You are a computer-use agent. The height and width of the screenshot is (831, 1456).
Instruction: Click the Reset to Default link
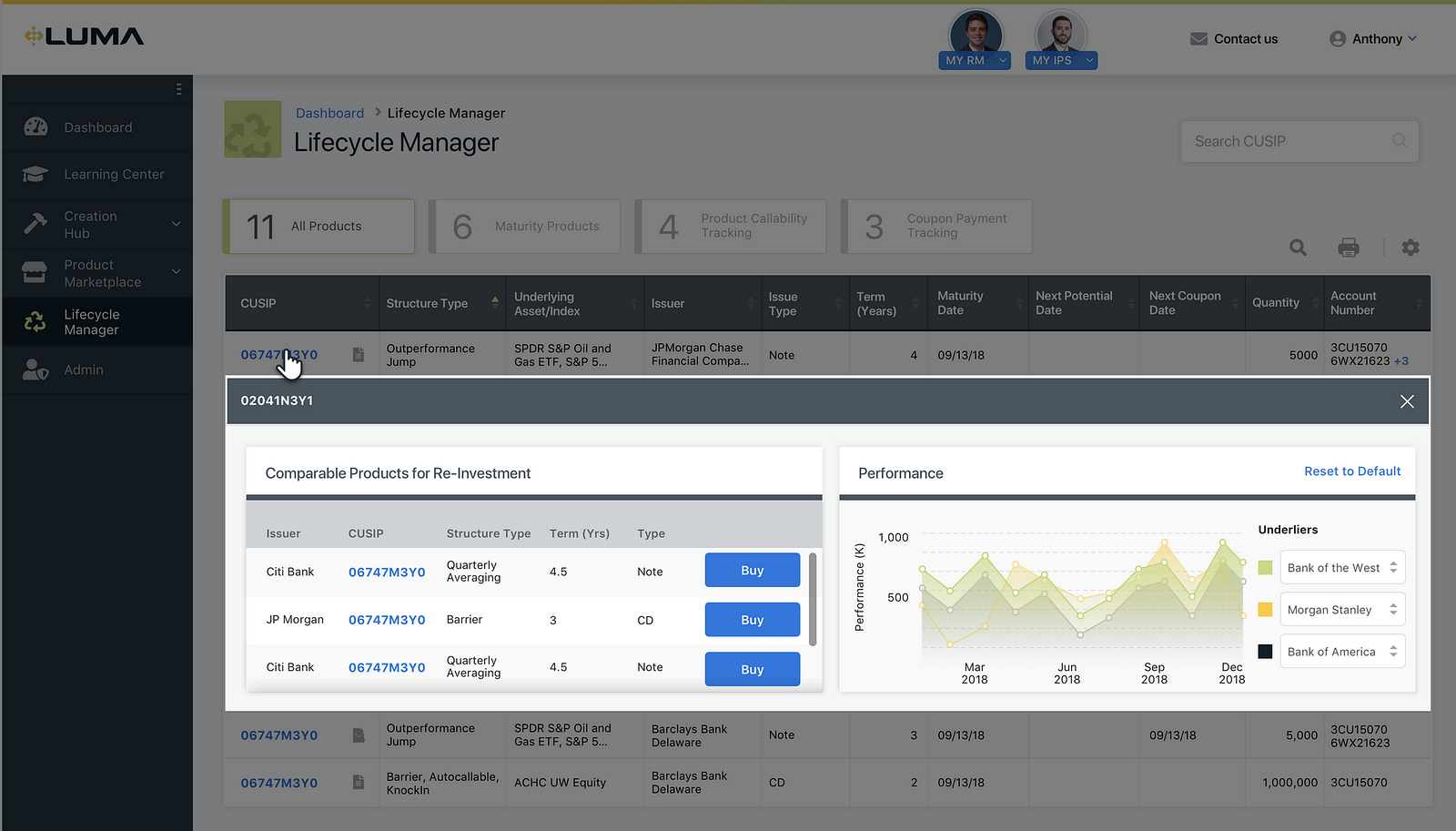coord(1351,471)
